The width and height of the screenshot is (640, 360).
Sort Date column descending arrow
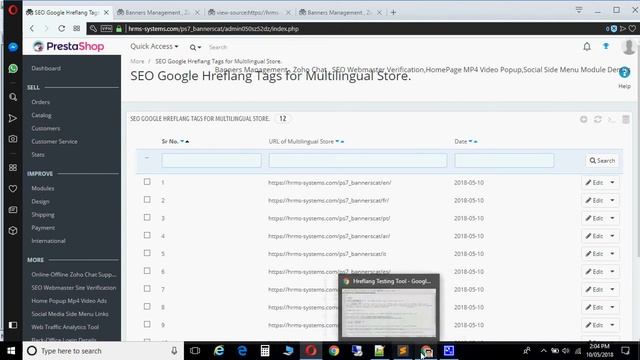click(470, 142)
